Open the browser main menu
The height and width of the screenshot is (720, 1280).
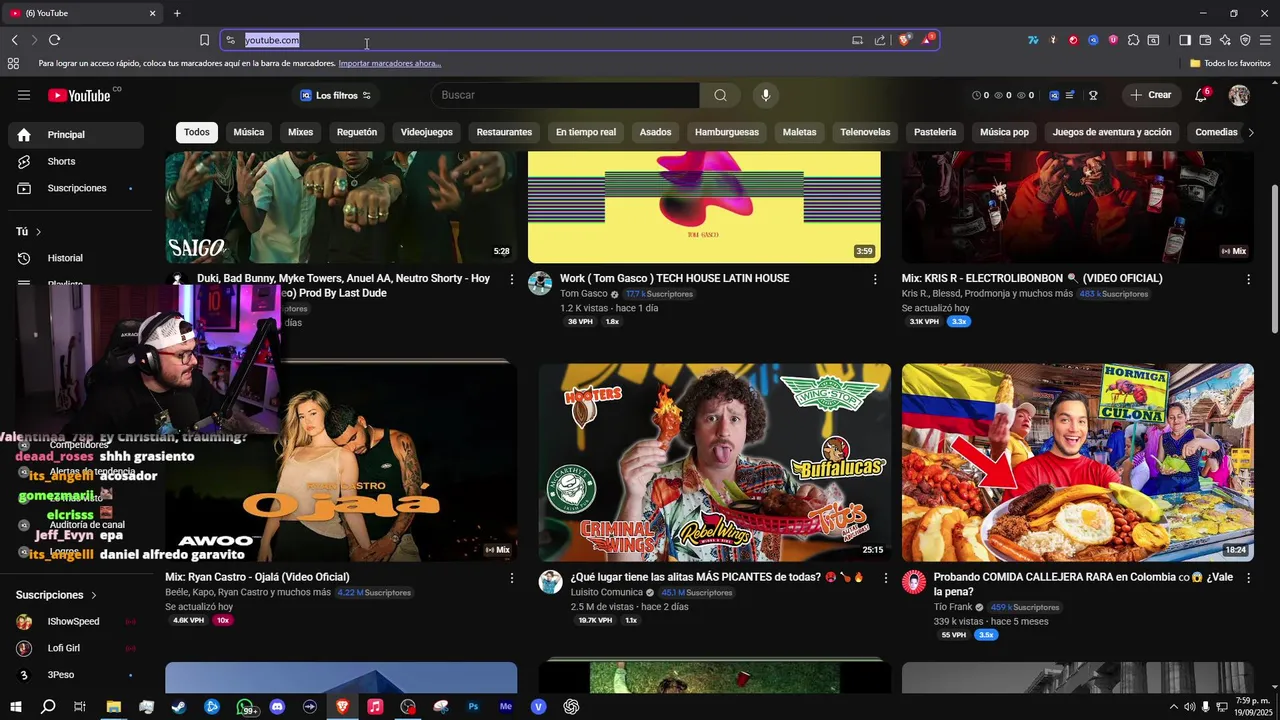tap(1265, 40)
